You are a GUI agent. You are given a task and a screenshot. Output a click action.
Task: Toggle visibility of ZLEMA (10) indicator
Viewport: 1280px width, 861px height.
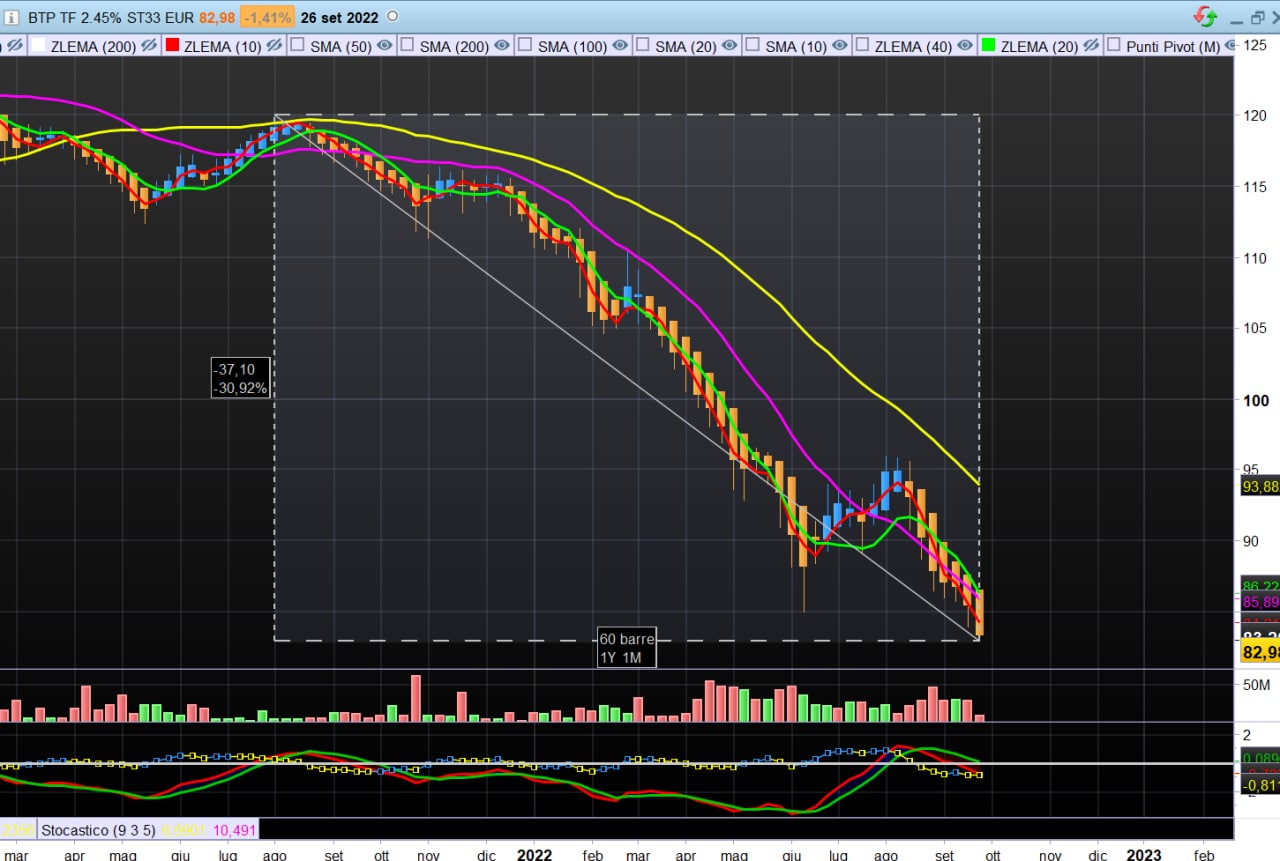click(x=274, y=46)
